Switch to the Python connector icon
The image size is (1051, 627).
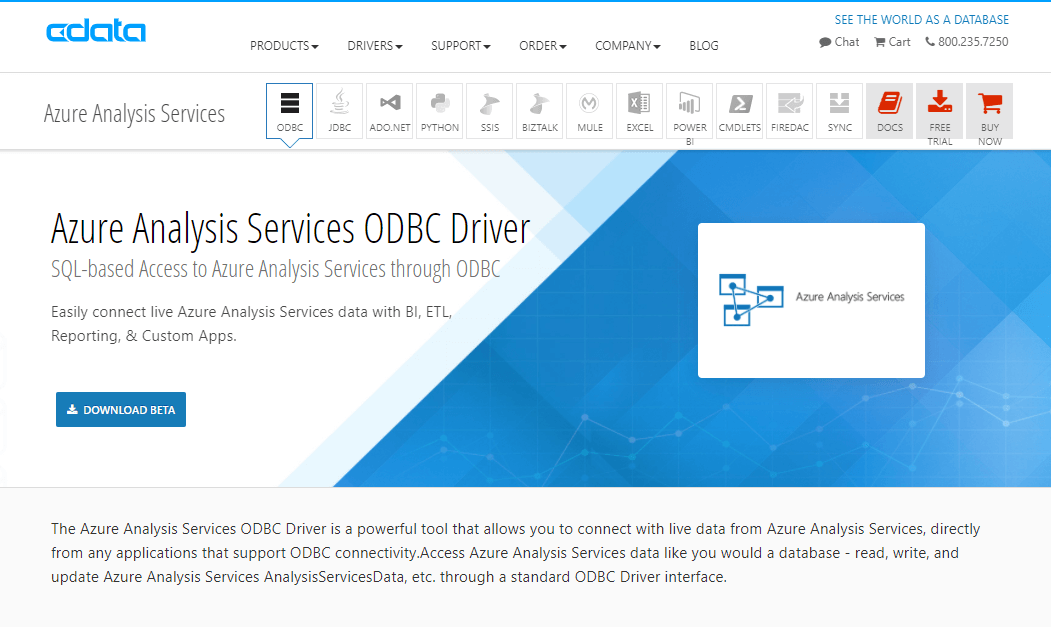(x=440, y=111)
